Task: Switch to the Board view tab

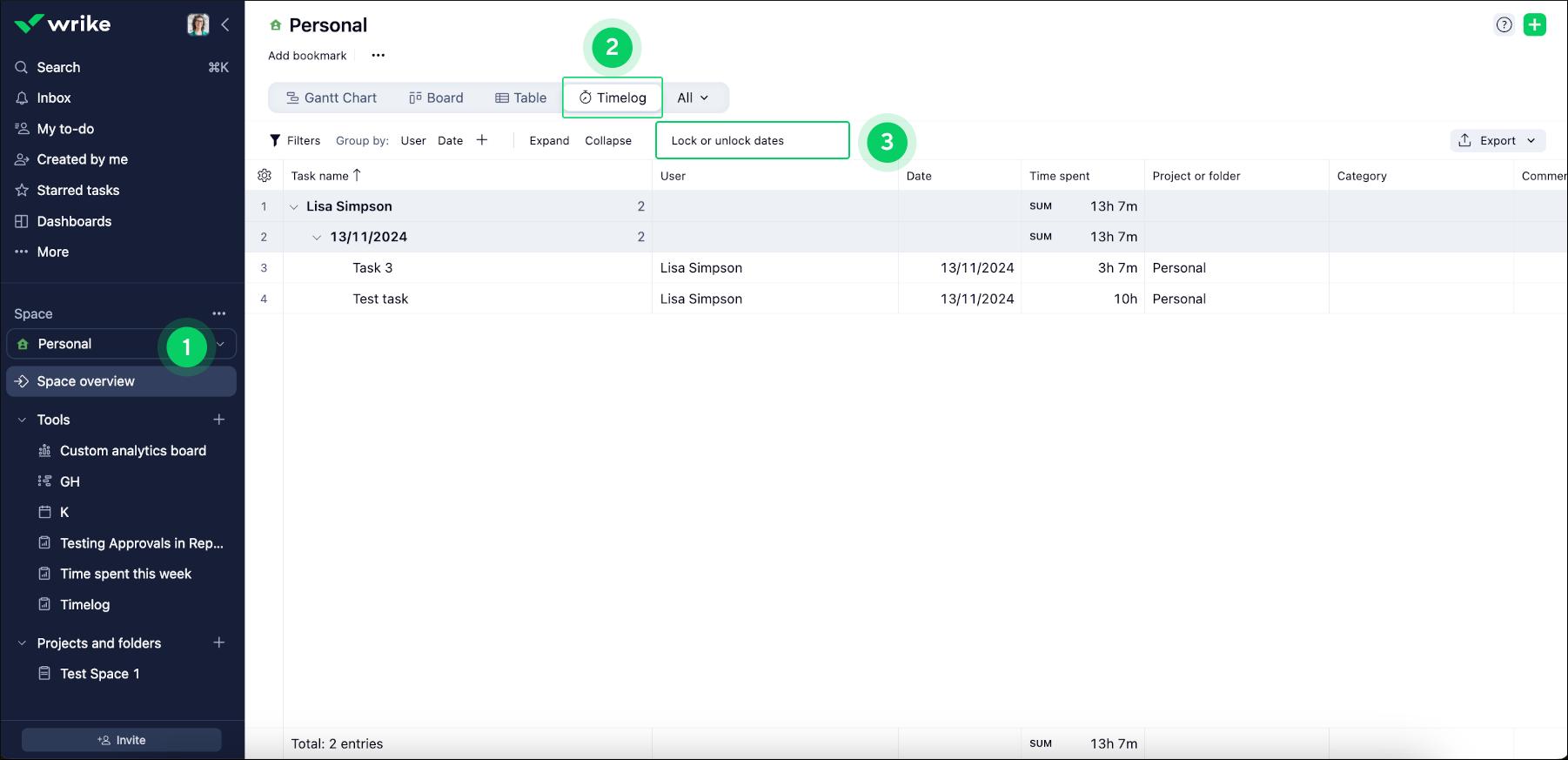Action: click(436, 98)
